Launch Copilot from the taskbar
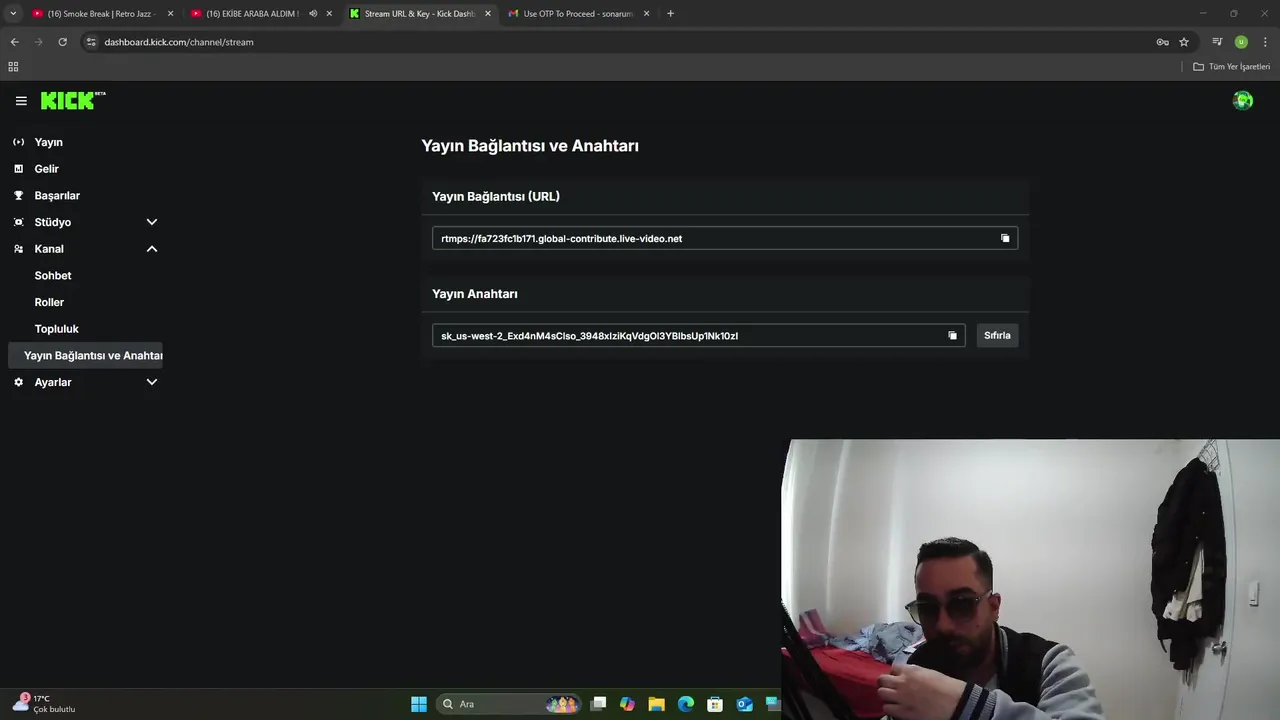Viewport: 1280px width, 720px height. 627,704
